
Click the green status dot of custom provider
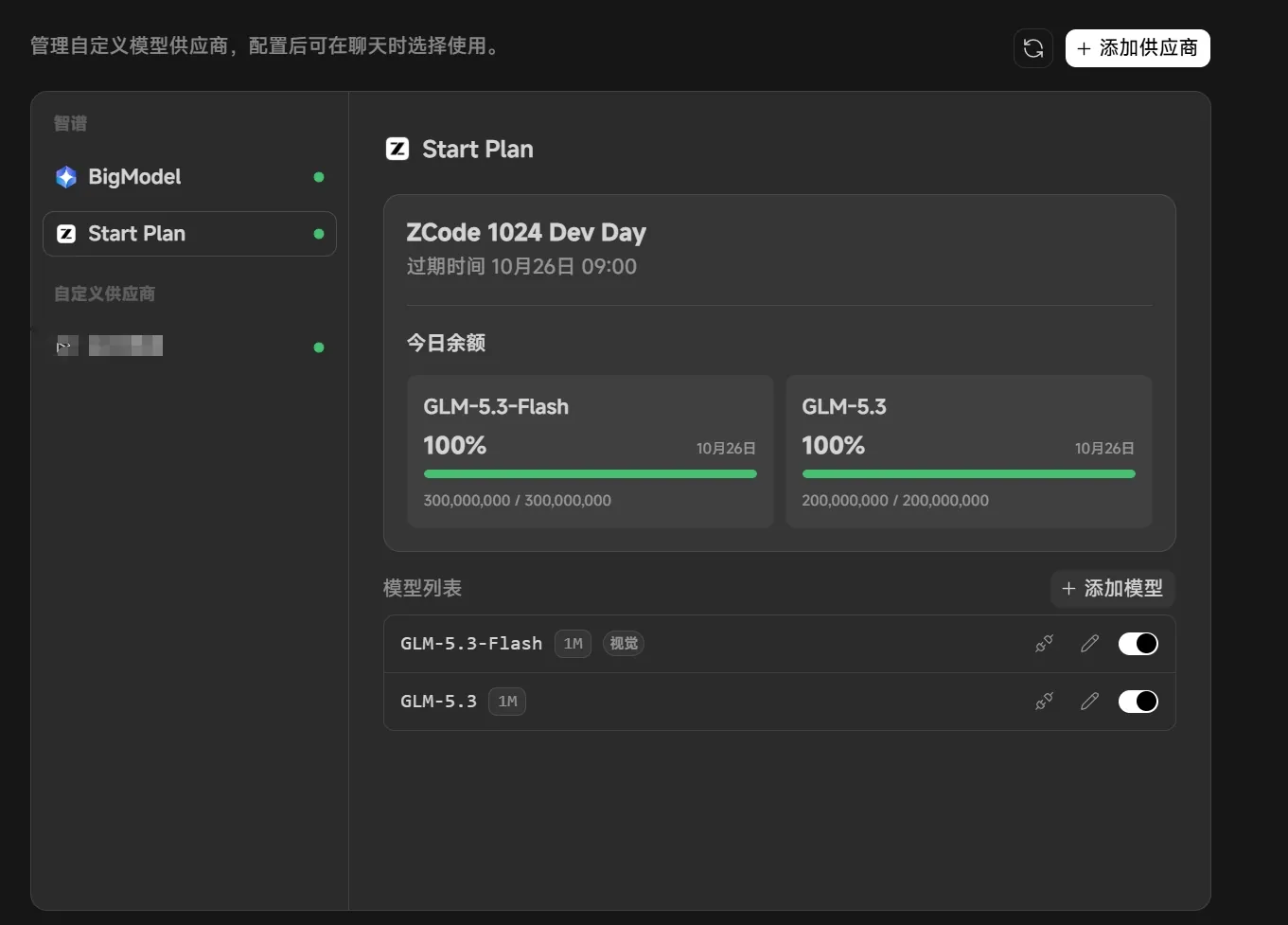point(319,347)
